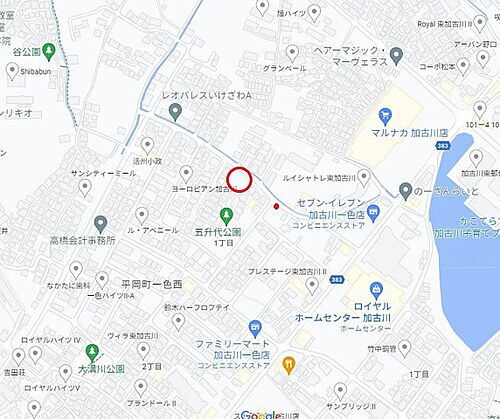Click the のーさんらいと location pin
This screenshot has width=500, height=419.
pyautogui.click(x=405, y=191)
